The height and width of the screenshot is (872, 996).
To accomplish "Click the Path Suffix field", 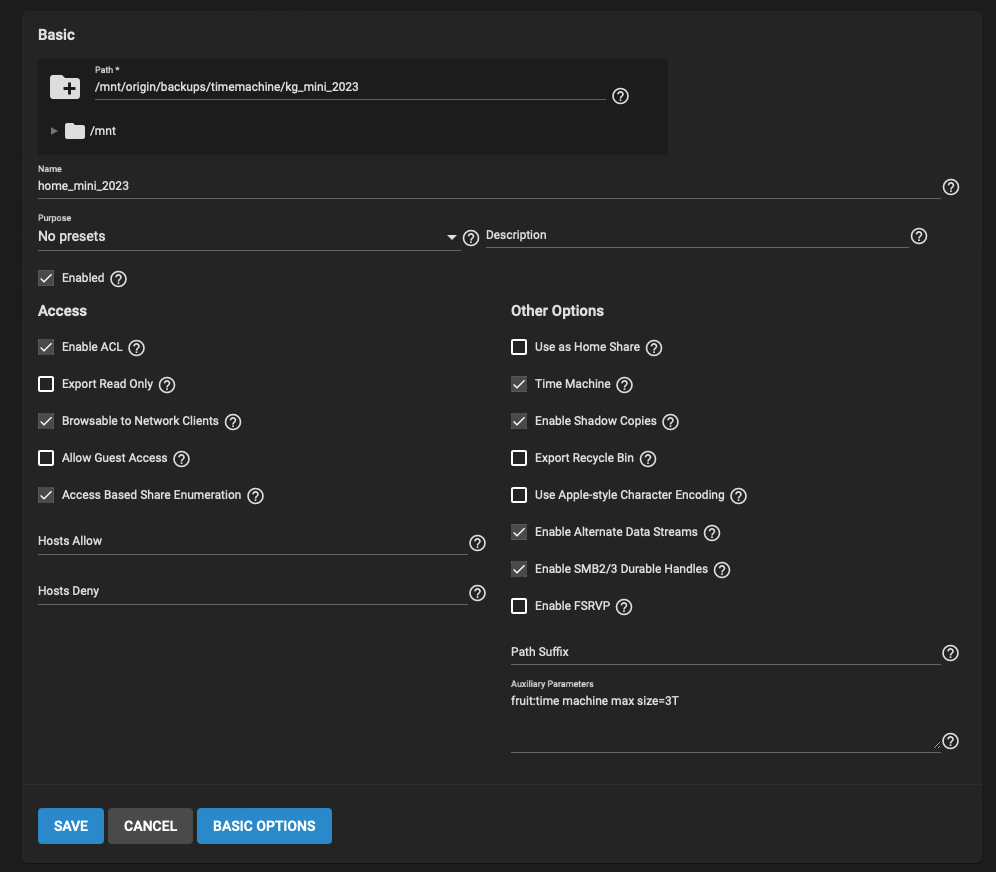I will (x=725, y=652).
